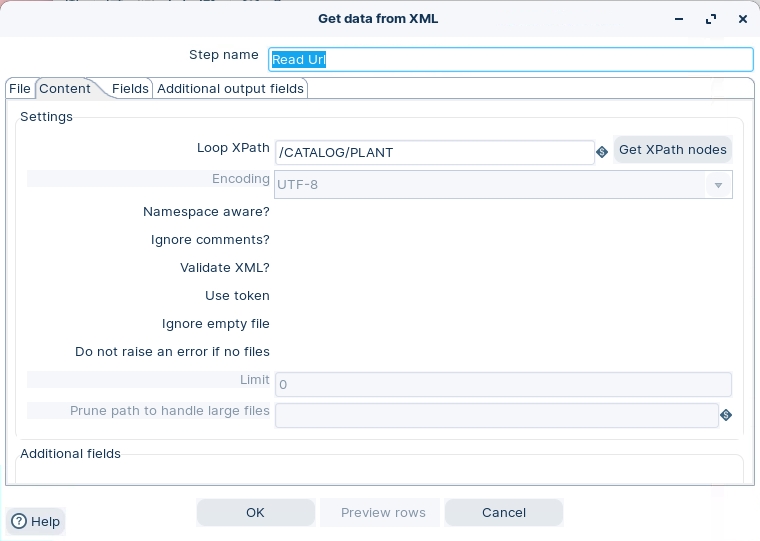Click the Limit input field
Viewport: 760px width, 541px height.
coord(503,384)
